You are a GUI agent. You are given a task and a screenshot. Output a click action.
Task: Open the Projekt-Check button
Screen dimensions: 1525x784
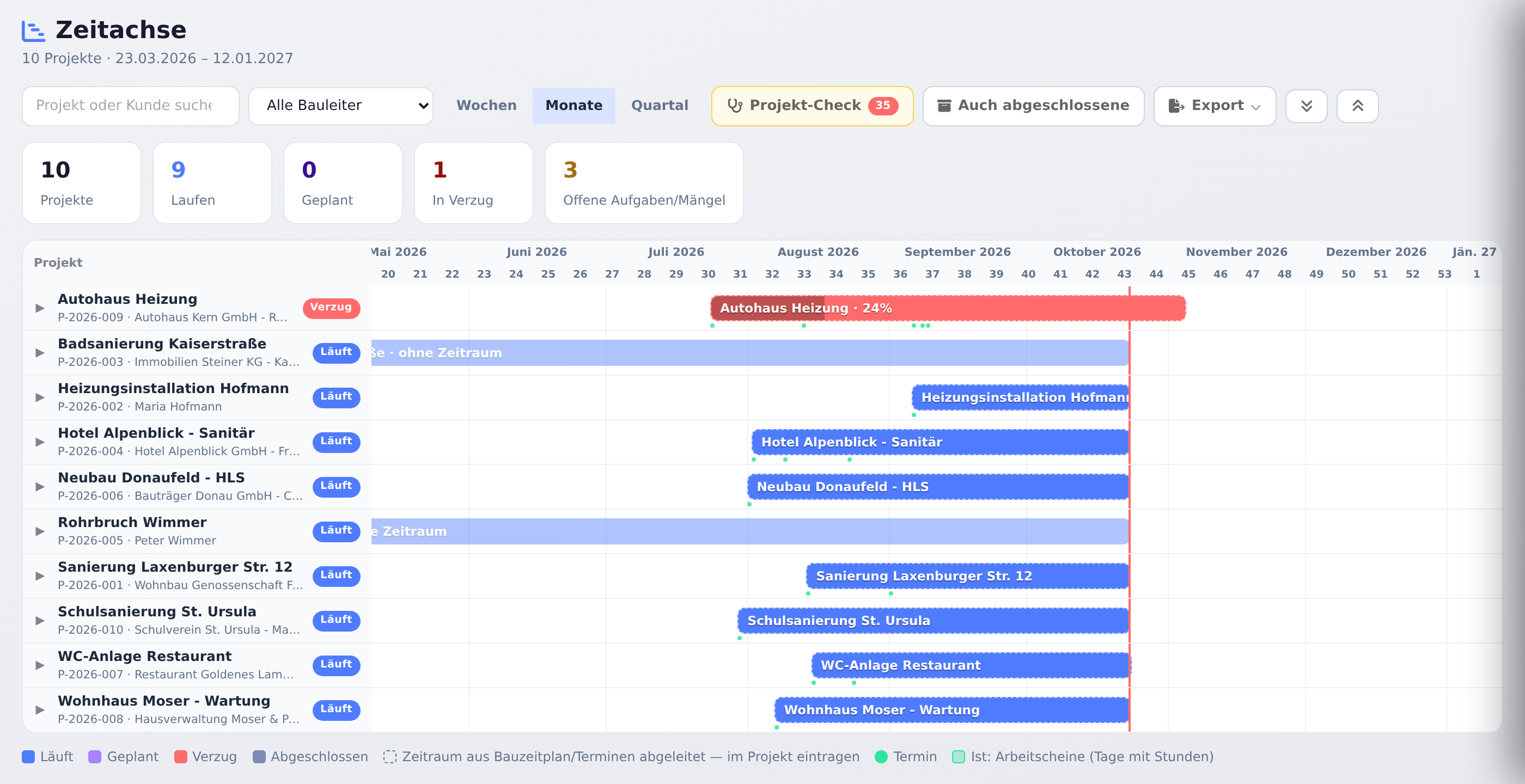(x=812, y=106)
